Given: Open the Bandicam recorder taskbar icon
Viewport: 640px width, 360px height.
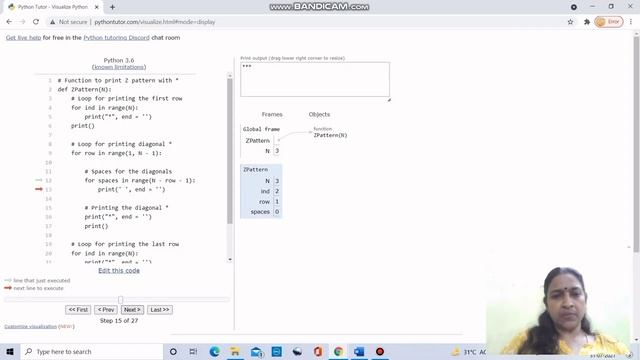Looking at the screenshot, I should [x=380, y=351].
